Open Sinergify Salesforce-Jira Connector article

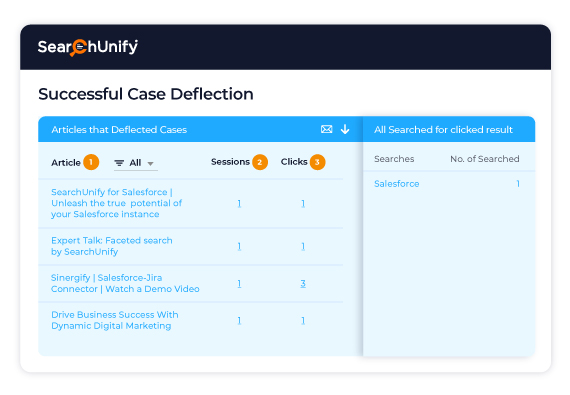point(125,283)
